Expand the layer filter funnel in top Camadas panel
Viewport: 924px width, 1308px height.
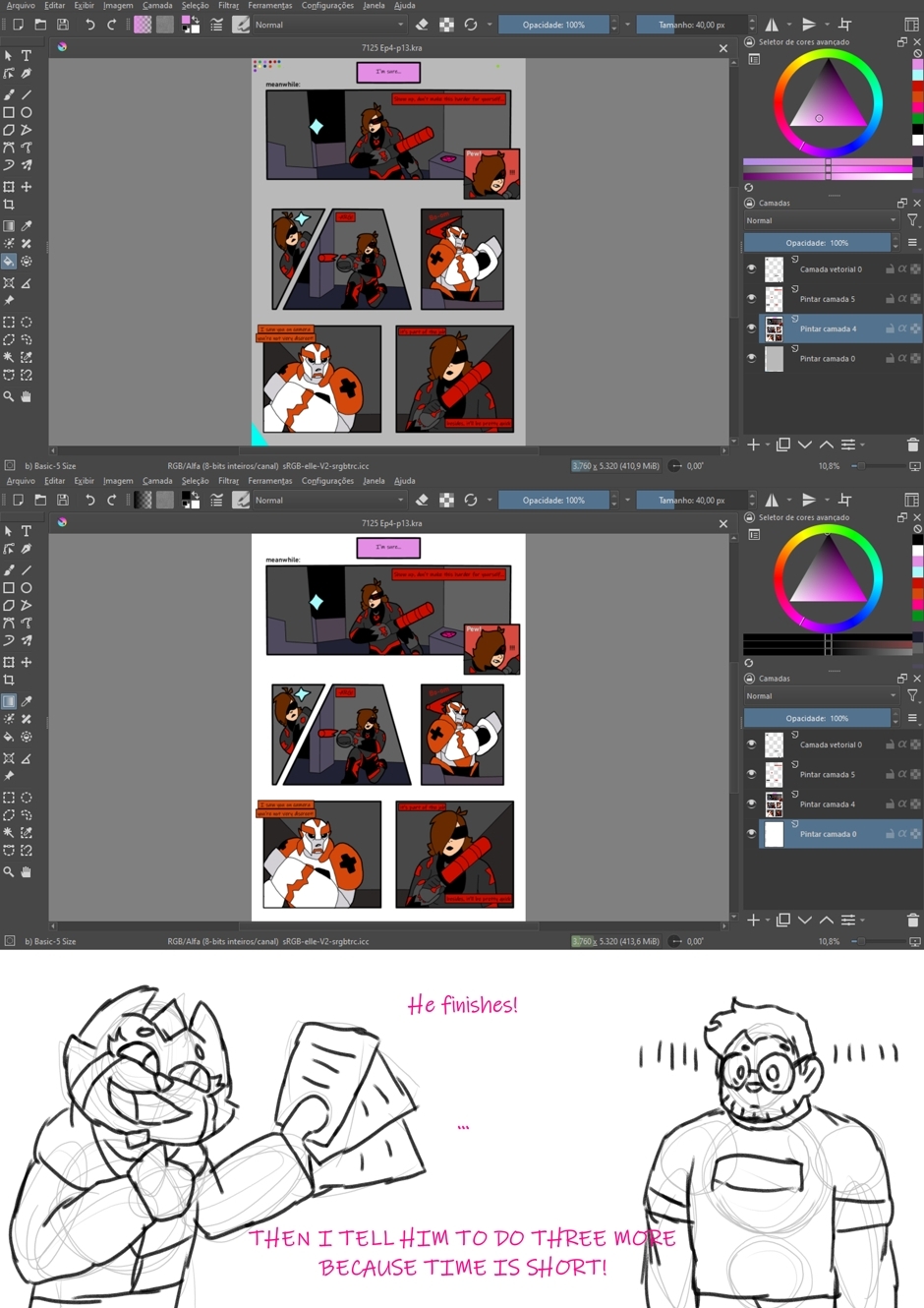click(912, 220)
